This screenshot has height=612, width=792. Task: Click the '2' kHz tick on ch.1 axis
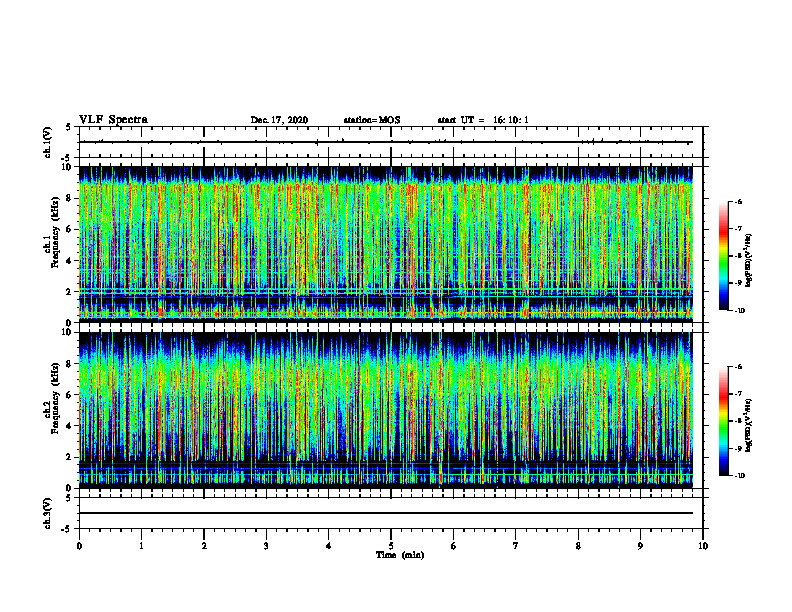pyautogui.click(x=69, y=292)
